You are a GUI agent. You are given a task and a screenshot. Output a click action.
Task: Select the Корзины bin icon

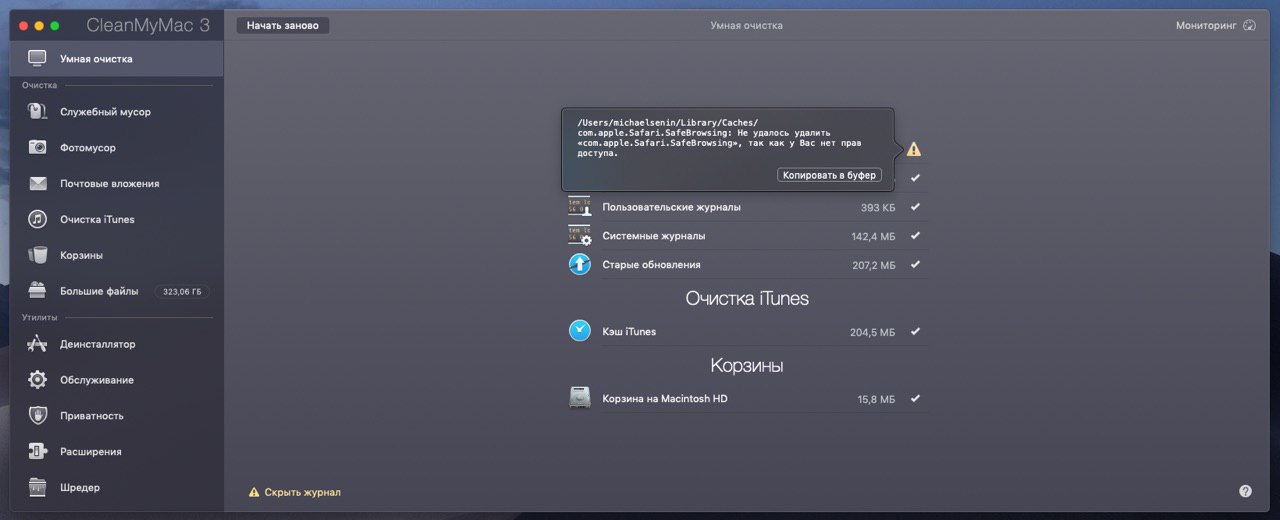pos(37,255)
